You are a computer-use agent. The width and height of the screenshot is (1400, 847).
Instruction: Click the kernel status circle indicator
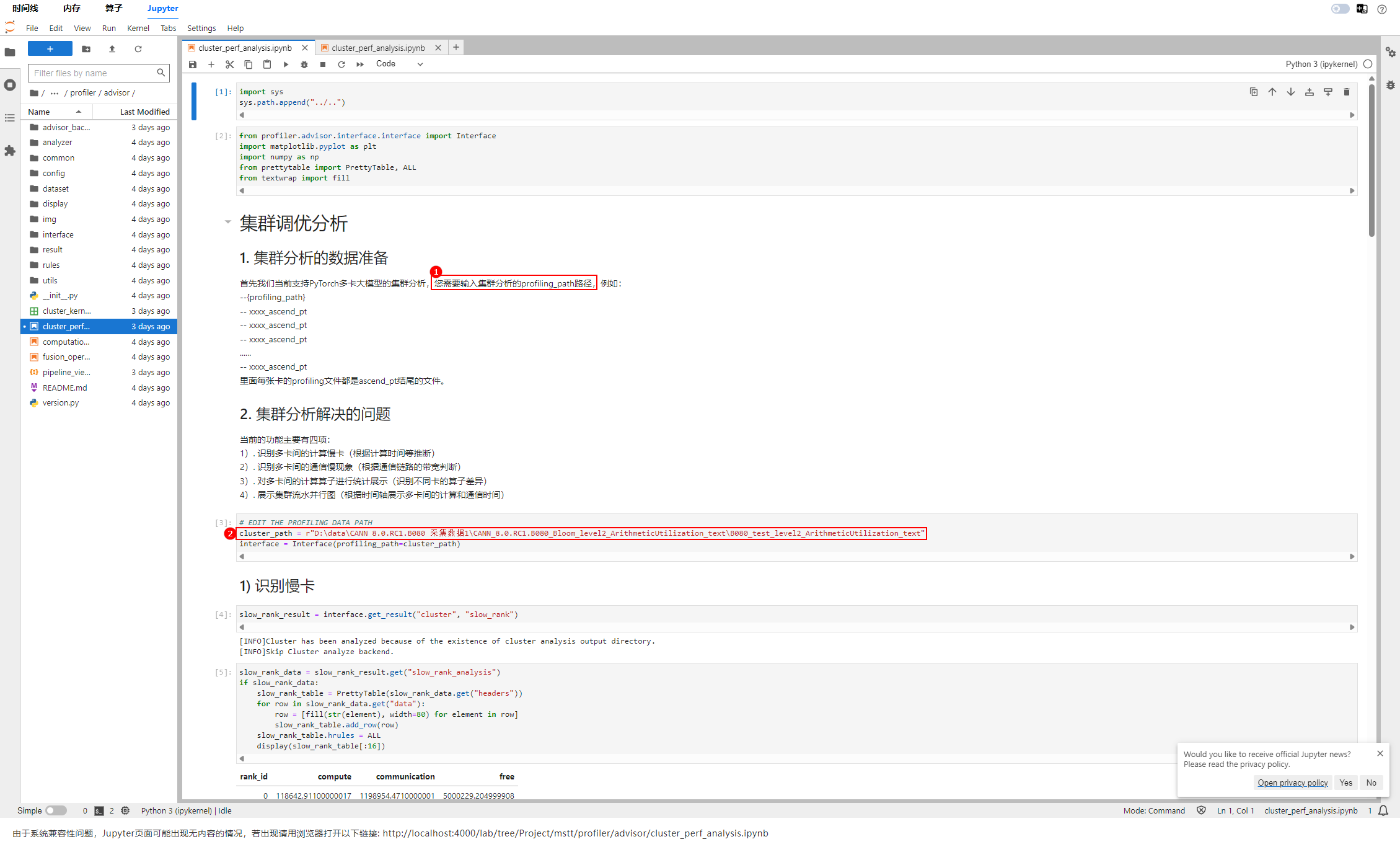click(1368, 64)
